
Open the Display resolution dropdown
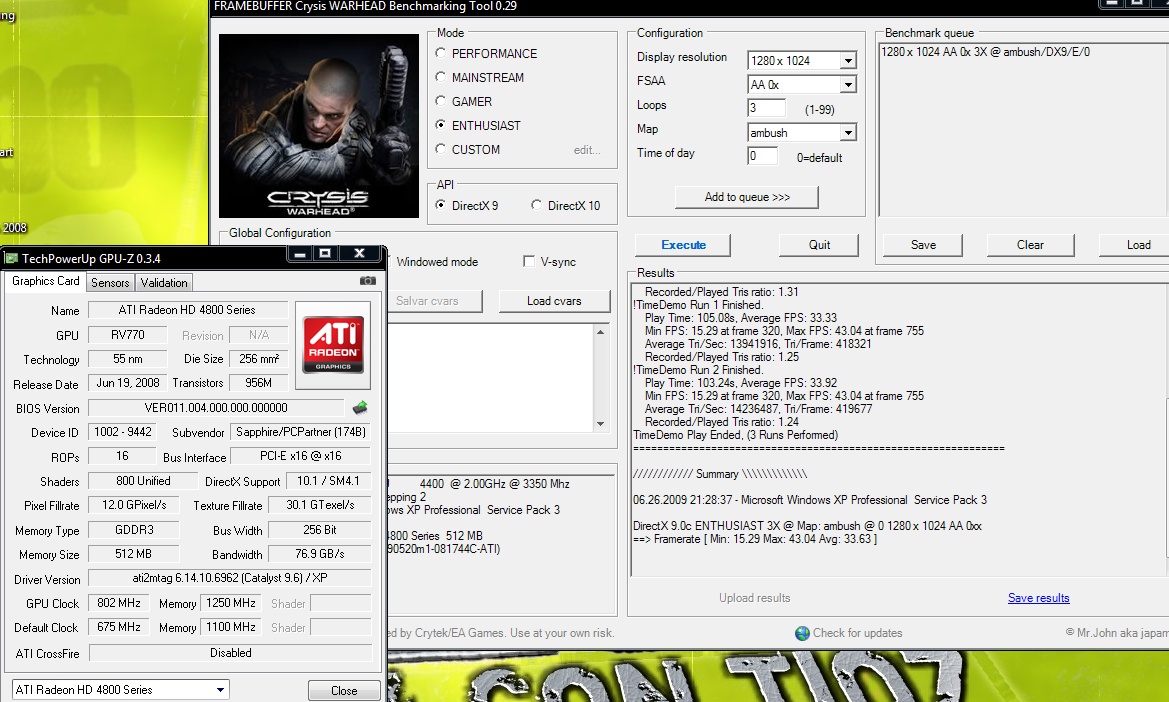pos(848,60)
